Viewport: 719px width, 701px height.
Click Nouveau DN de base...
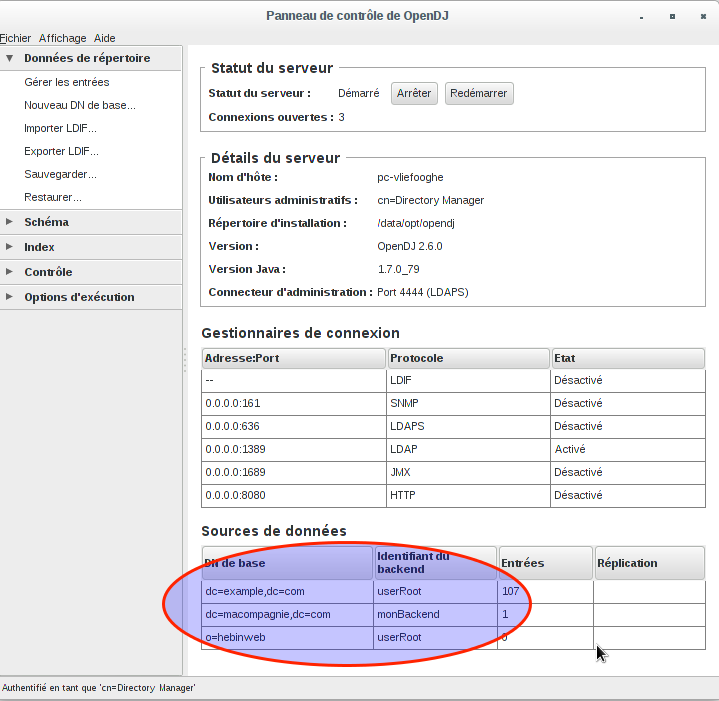pyautogui.click(x=80, y=105)
